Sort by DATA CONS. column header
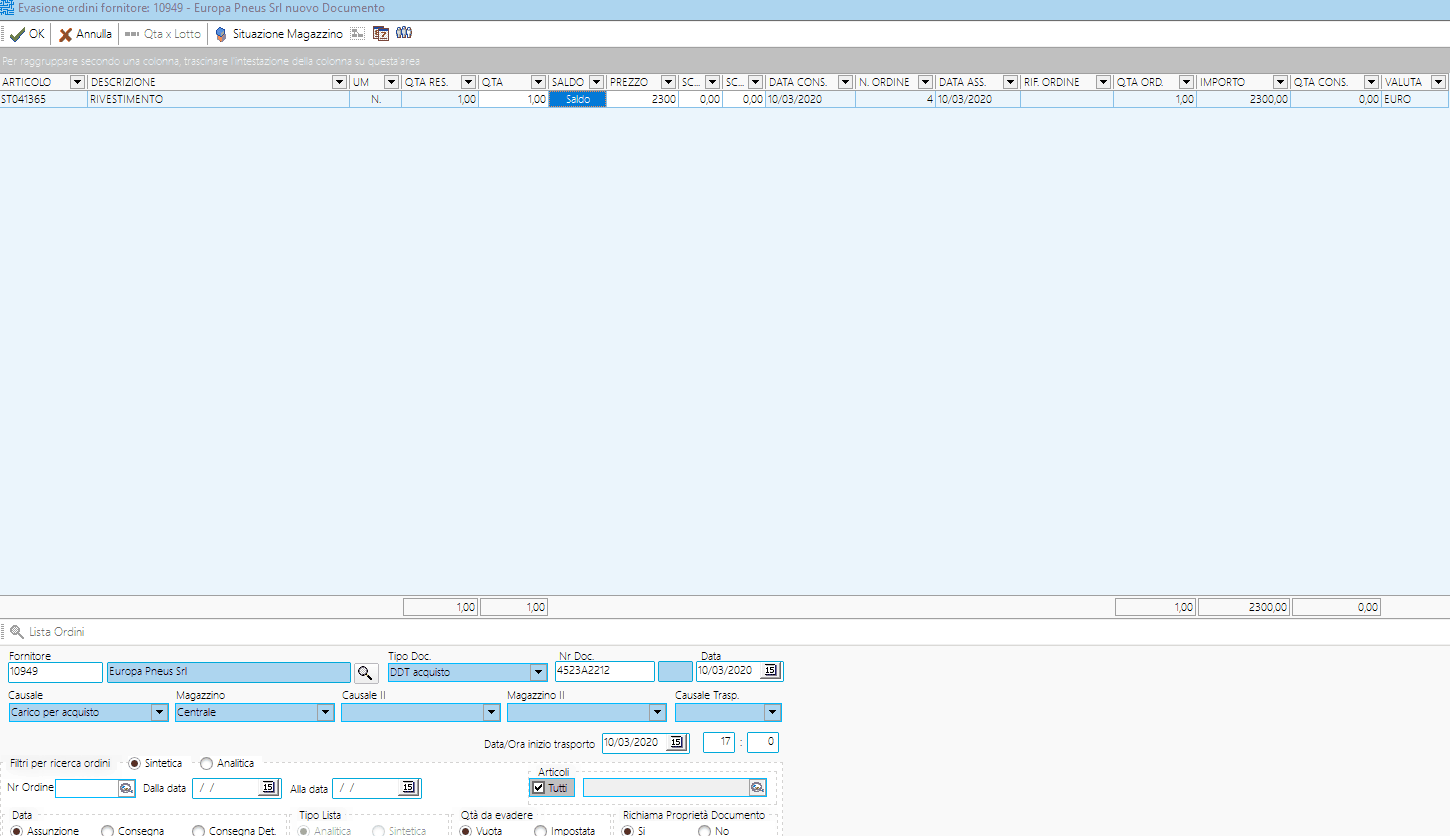Viewport: 1450px width, 836px height. (798, 82)
